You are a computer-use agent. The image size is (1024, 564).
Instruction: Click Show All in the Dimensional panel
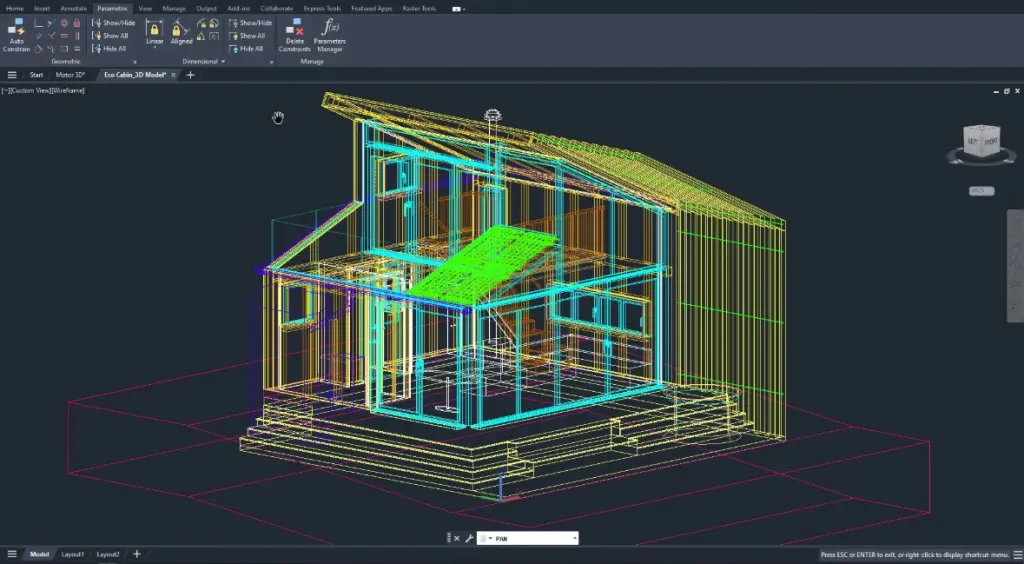point(250,35)
